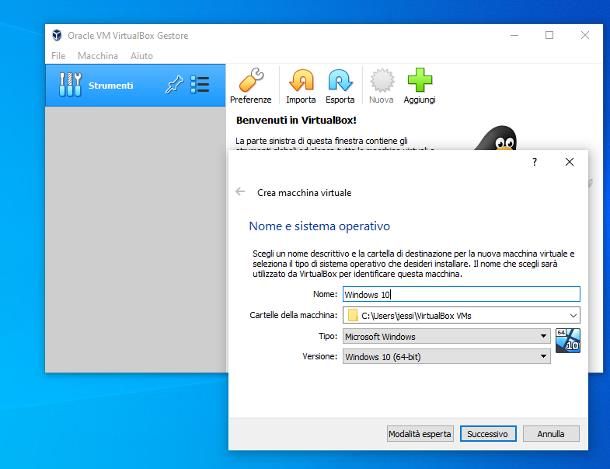Click the 'Nome e sistema operativo' heading
The image size is (610, 469).
coord(319,226)
